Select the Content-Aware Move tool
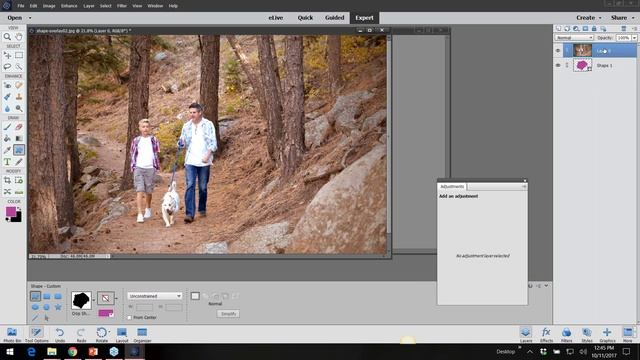640x360 pixels. (7, 192)
